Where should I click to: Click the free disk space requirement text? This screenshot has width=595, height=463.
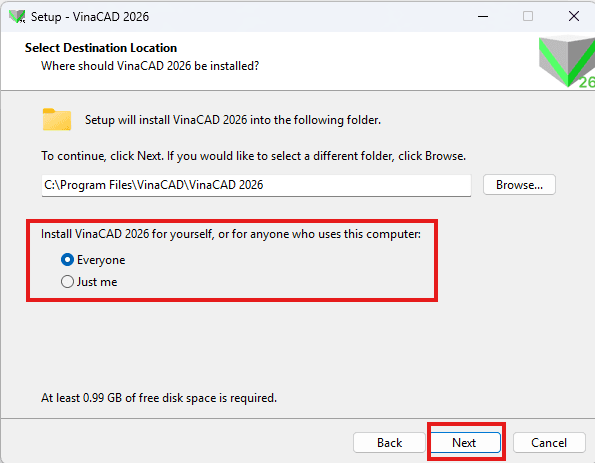coord(159,398)
